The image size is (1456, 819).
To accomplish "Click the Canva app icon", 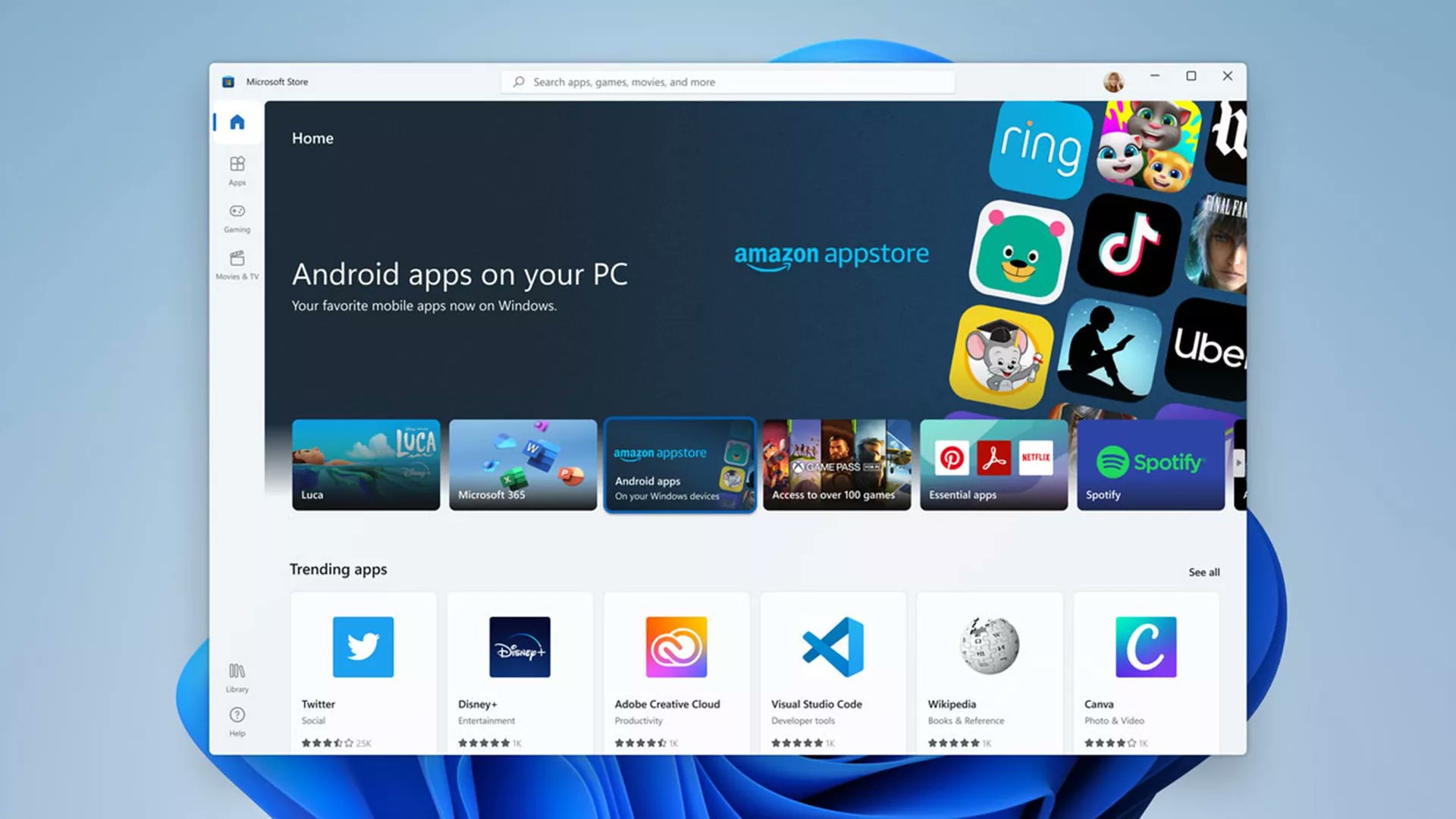I will [1146, 647].
